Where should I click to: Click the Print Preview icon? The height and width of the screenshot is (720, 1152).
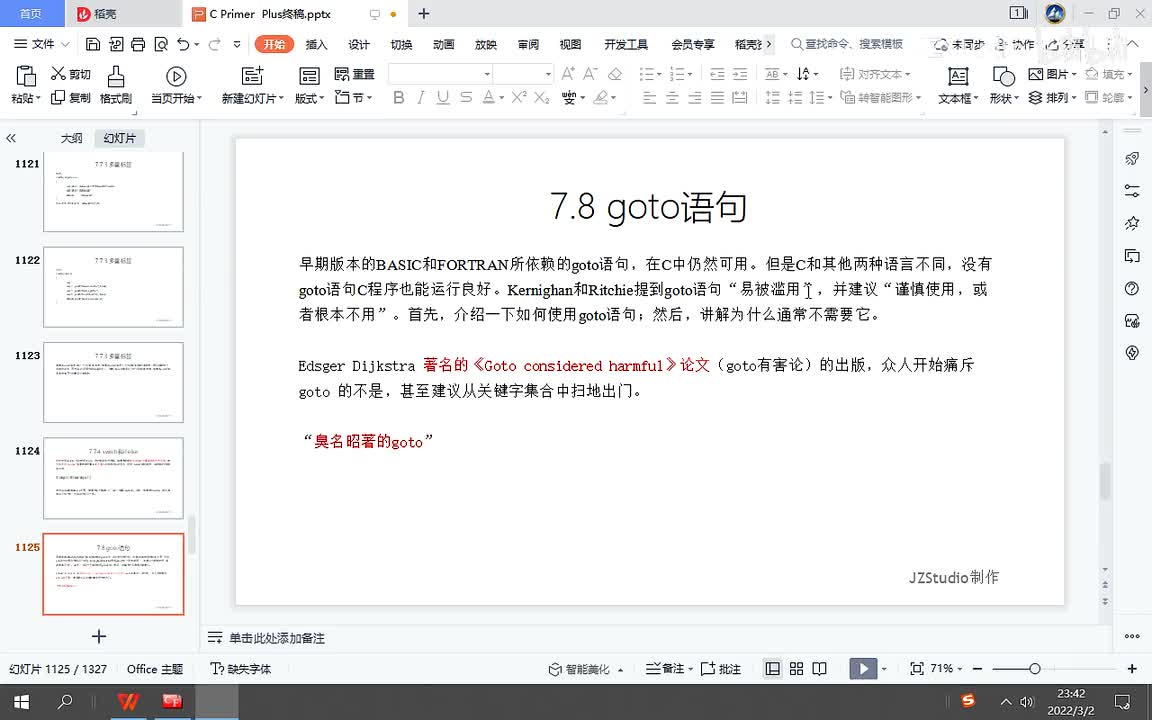coord(161,44)
